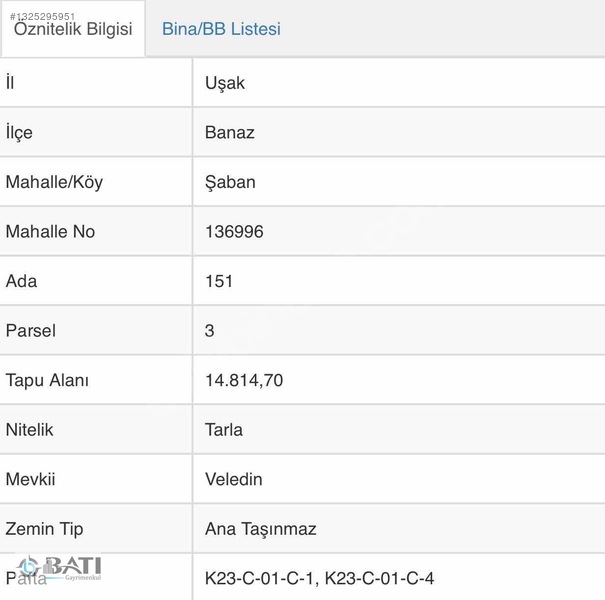
Task: Select the Mevkii value Veledin
Action: tap(233, 479)
